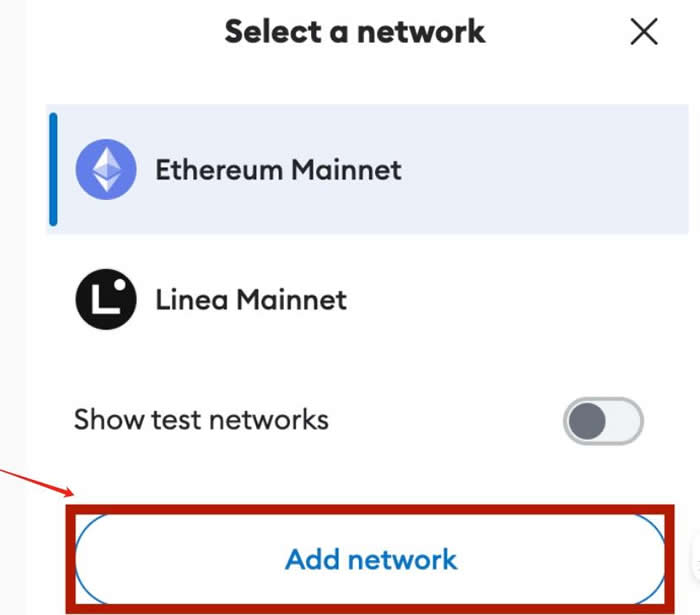The height and width of the screenshot is (615, 700).
Task: Click the black Linea logo icon
Action: [x=106, y=299]
